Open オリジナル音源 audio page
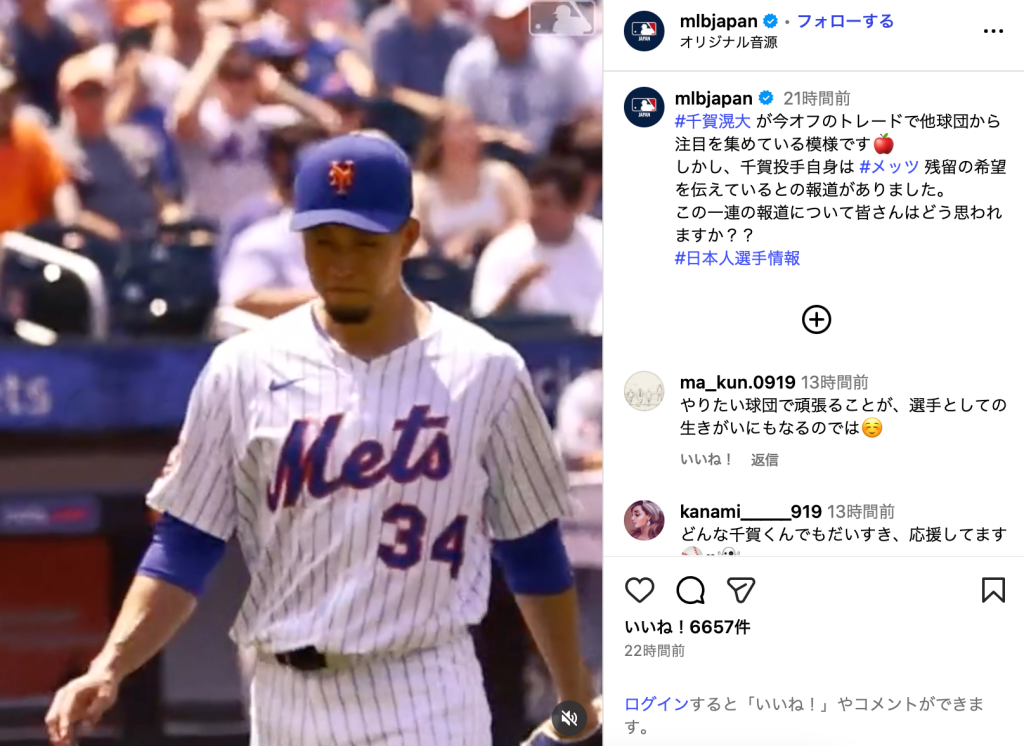This screenshot has height=746, width=1024. click(x=728, y=42)
